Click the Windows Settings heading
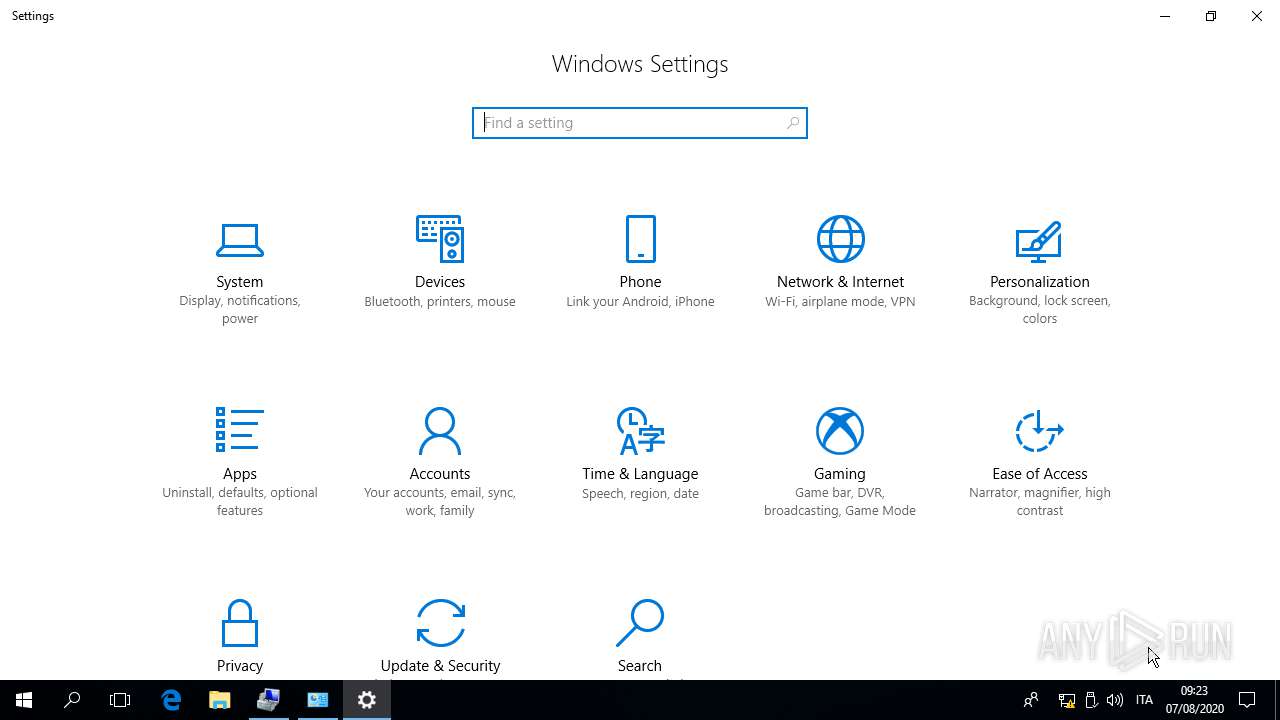Screen dimensions: 1280x720 click(x=640, y=64)
